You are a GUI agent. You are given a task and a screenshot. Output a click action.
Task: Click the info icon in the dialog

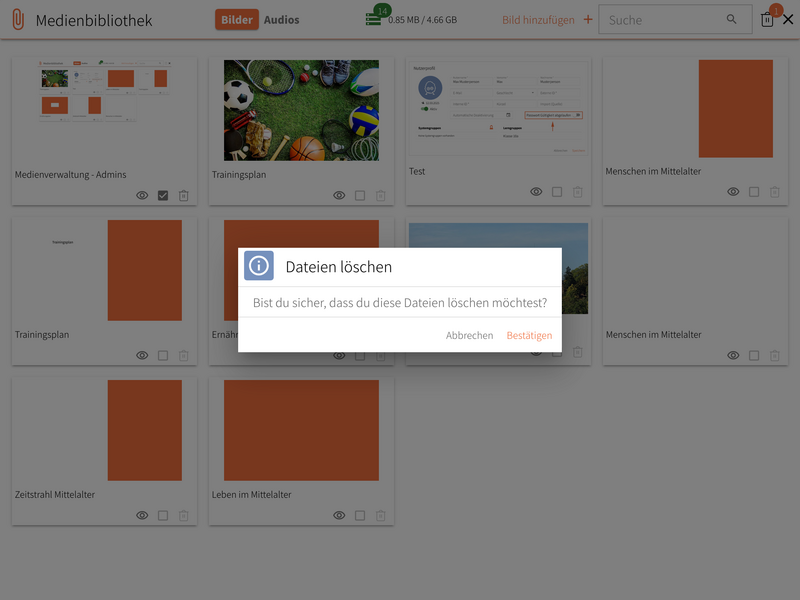coord(260,266)
